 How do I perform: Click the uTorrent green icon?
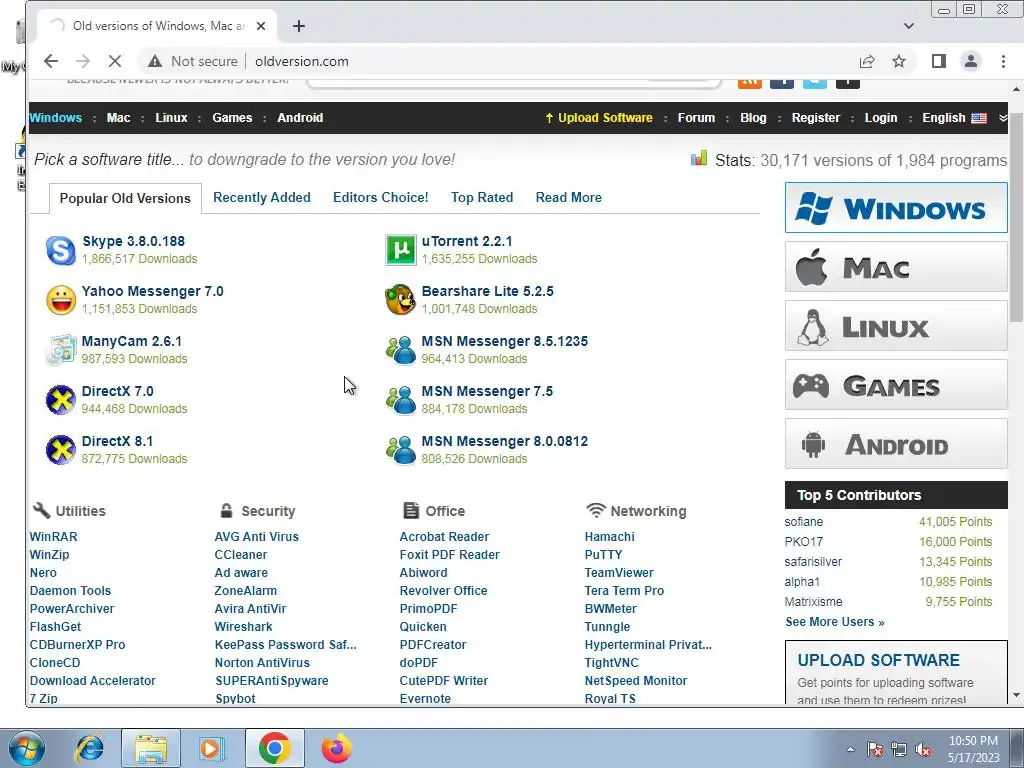[400, 250]
